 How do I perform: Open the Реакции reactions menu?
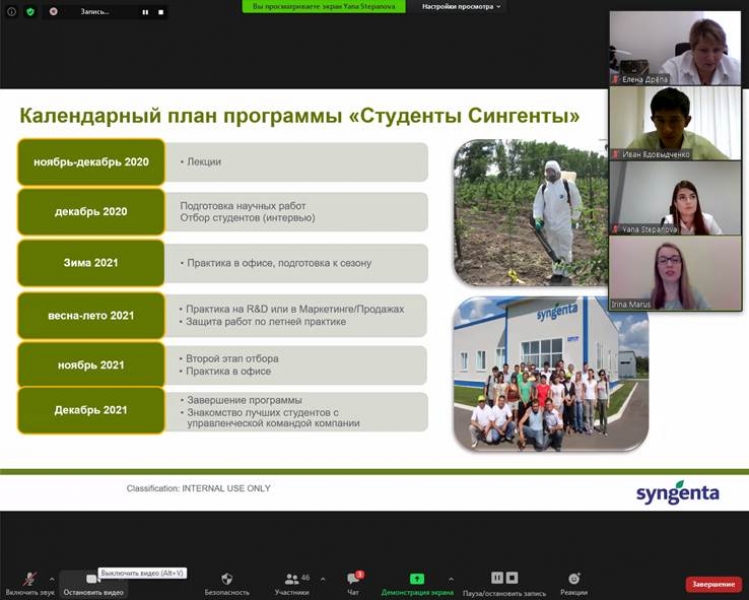click(x=574, y=584)
